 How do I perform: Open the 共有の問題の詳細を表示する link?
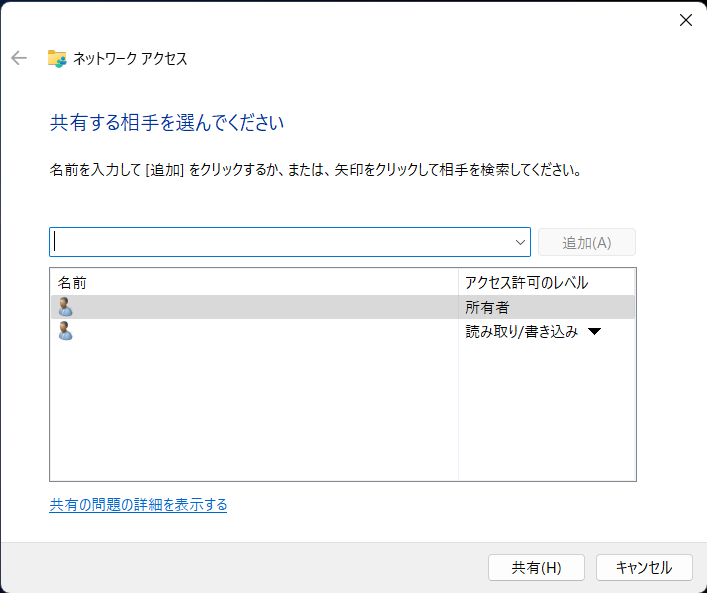tap(138, 505)
